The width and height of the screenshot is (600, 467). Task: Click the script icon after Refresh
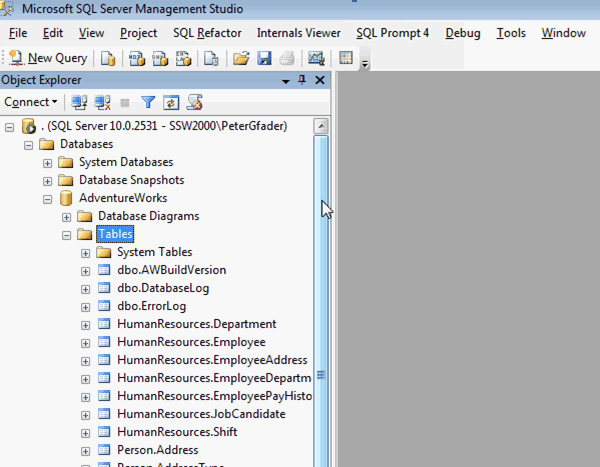(x=194, y=102)
